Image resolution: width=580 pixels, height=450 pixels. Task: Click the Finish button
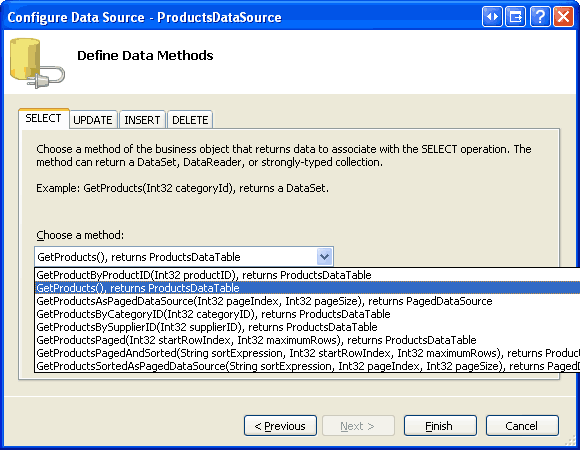[x=440, y=426]
